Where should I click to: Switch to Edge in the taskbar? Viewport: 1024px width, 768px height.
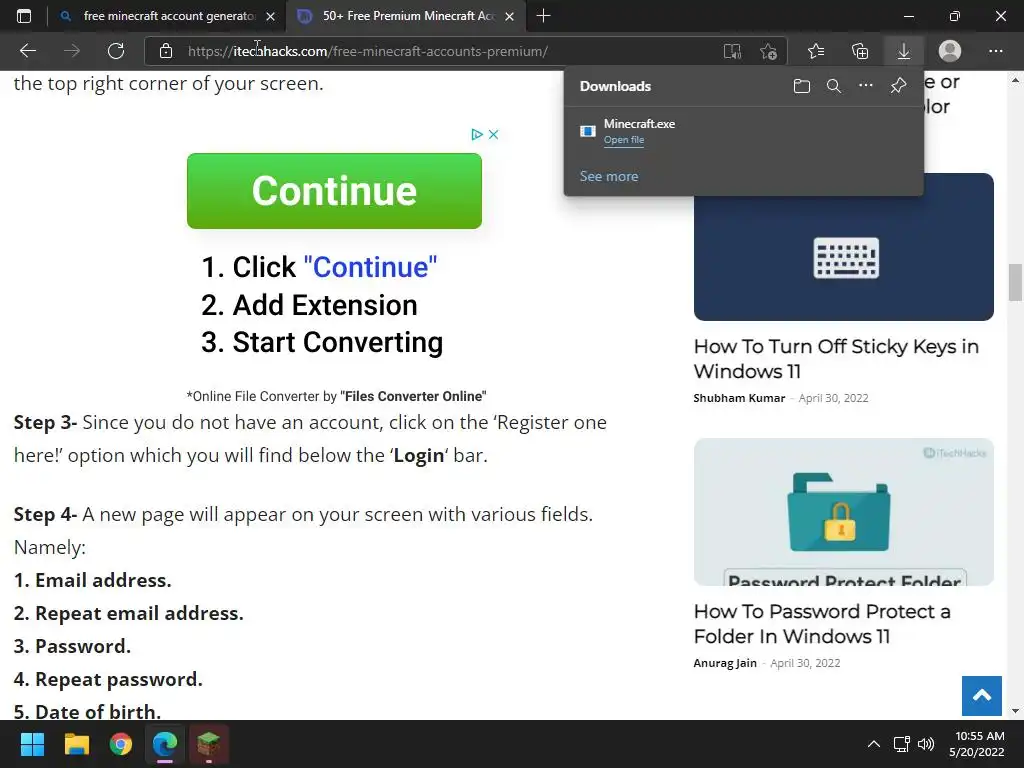tap(165, 744)
